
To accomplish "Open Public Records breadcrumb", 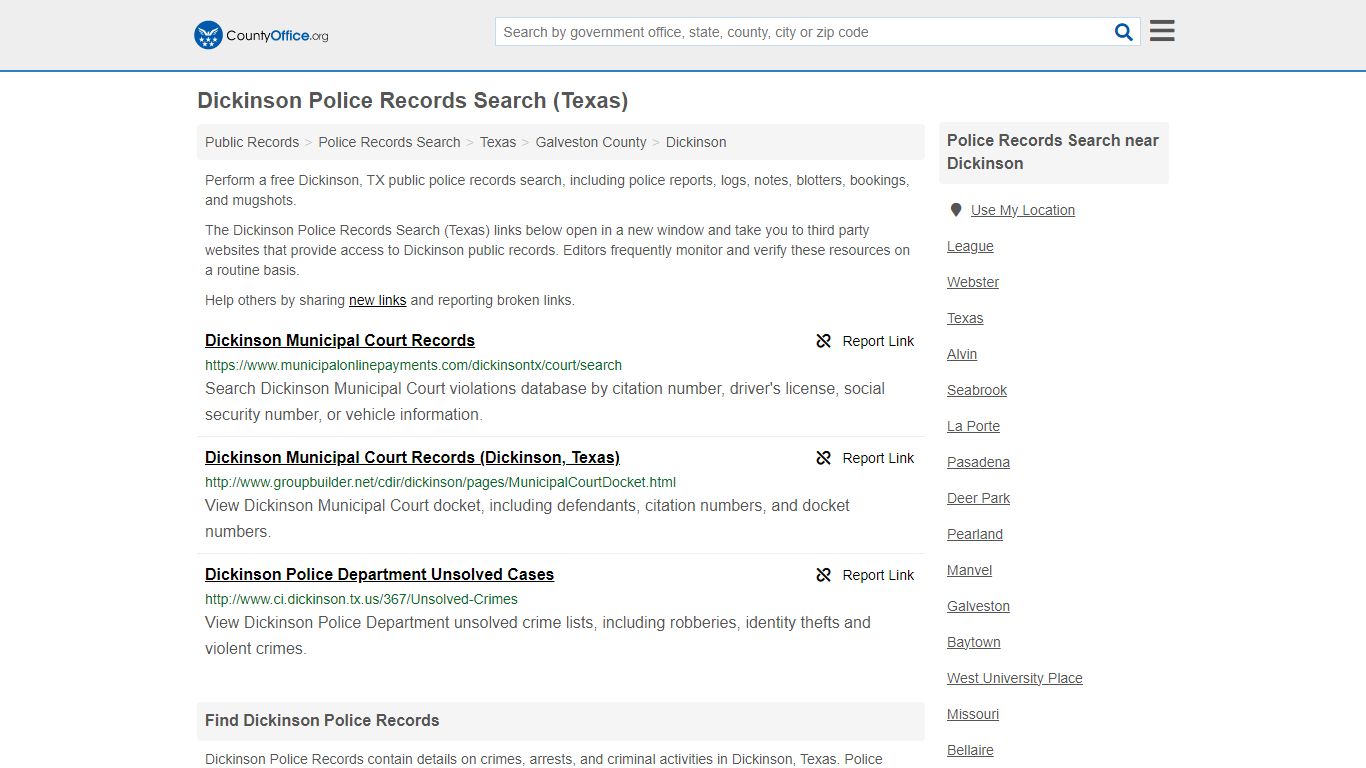I will point(252,142).
